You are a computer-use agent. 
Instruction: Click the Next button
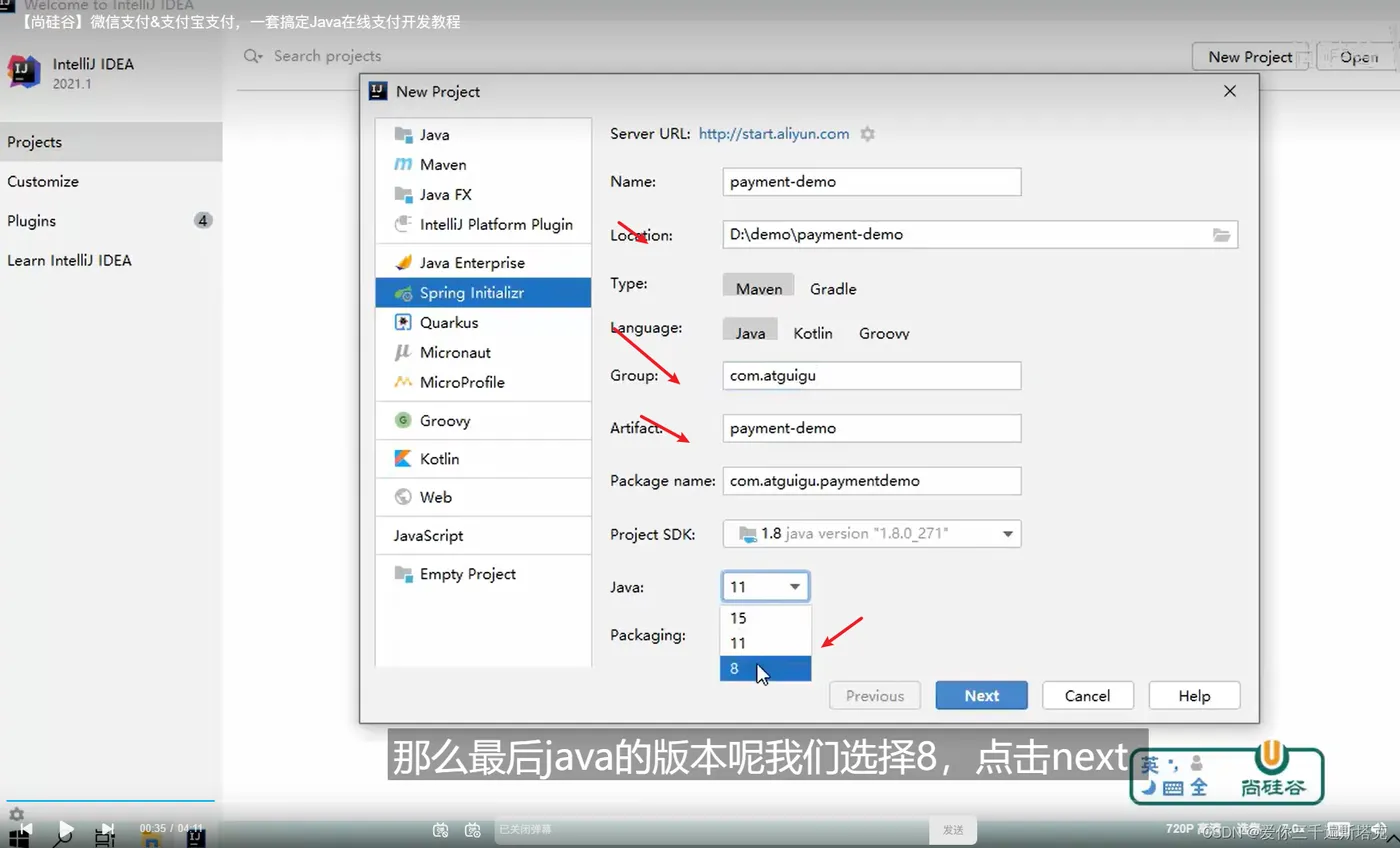pyautogui.click(x=982, y=696)
